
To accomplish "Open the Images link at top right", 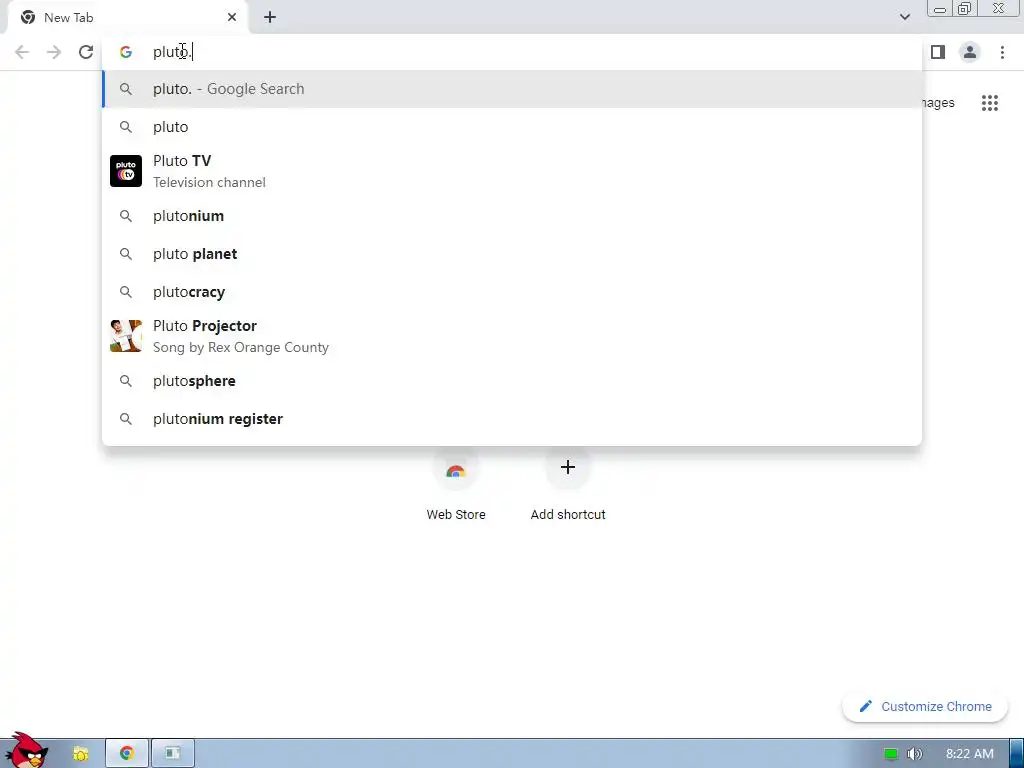I will pyautogui.click(x=938, y=103).
